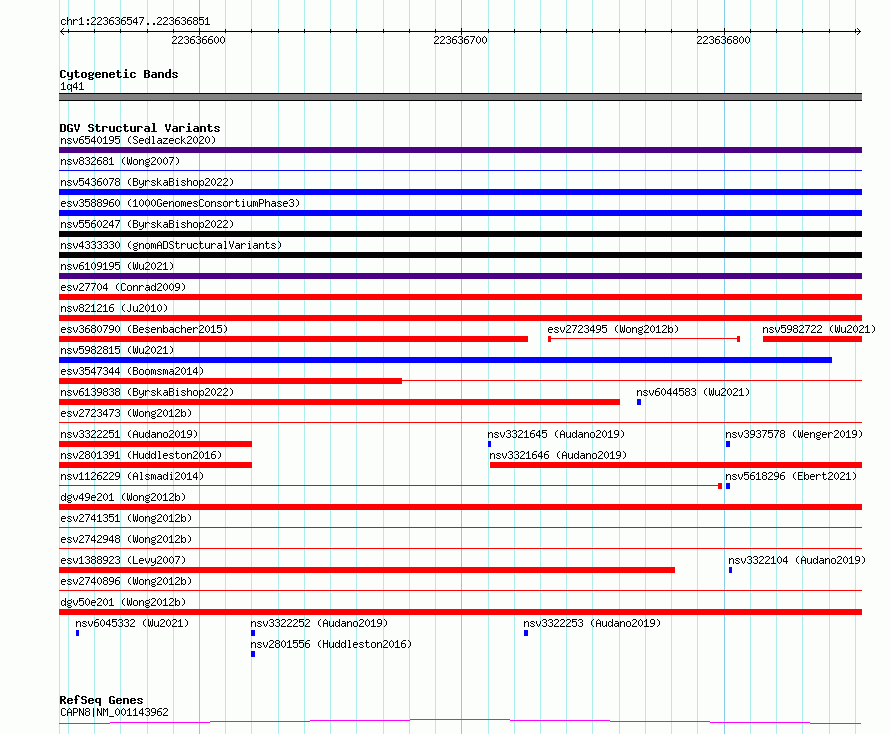
Task: Click the nsv6540195 (Sedlazeck2020) variant label
Action: tap(138, 140)
